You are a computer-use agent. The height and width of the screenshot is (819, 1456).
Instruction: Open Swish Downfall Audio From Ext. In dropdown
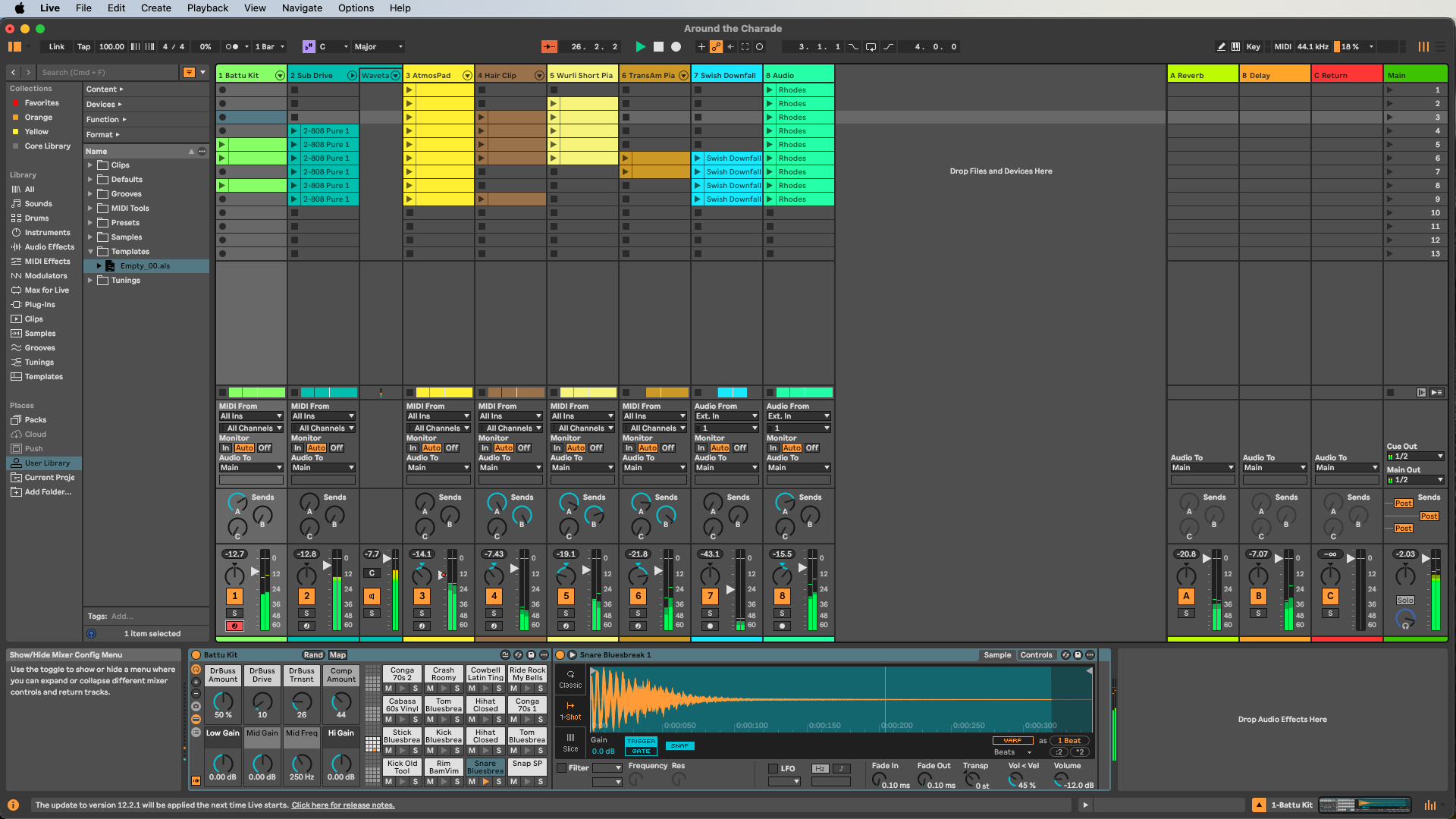pyautogui.click(x=726, y=416)
